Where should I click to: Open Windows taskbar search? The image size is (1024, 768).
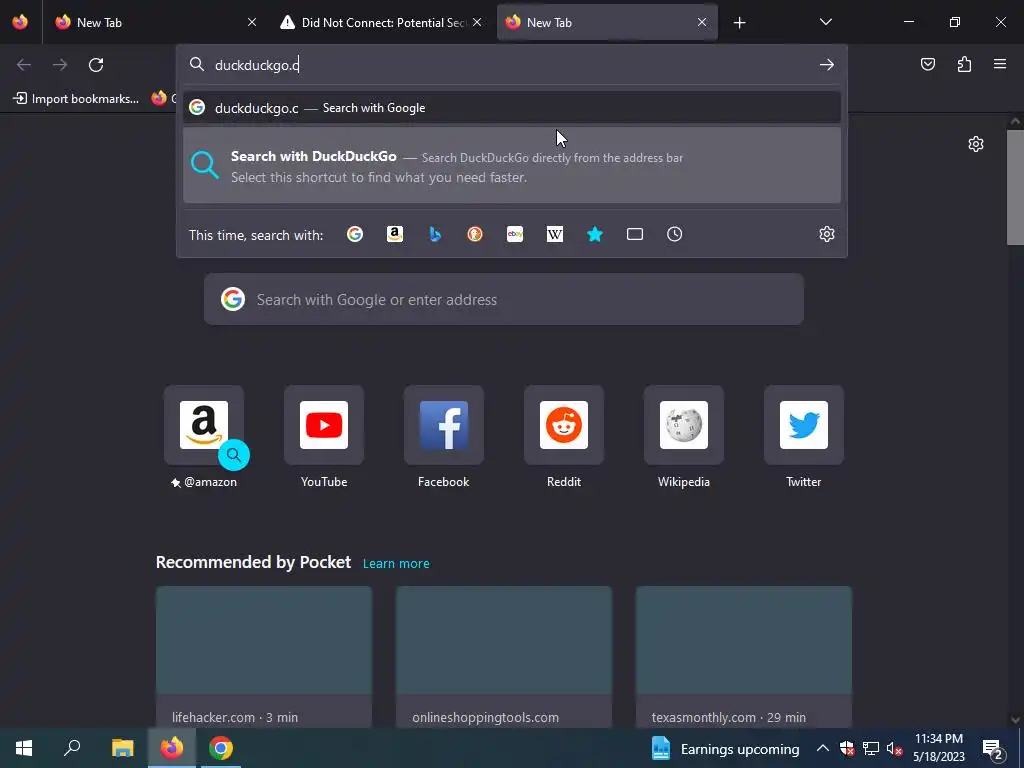[72, 748]
